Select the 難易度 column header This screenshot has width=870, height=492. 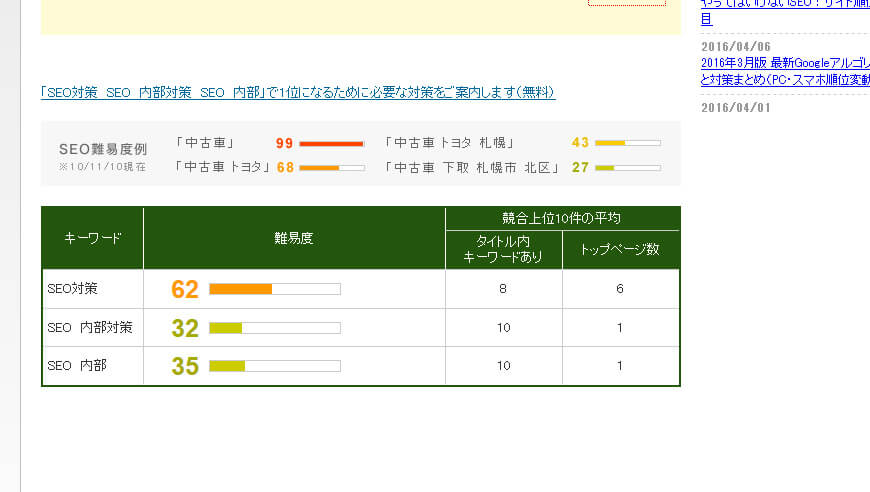pos(294,238)
